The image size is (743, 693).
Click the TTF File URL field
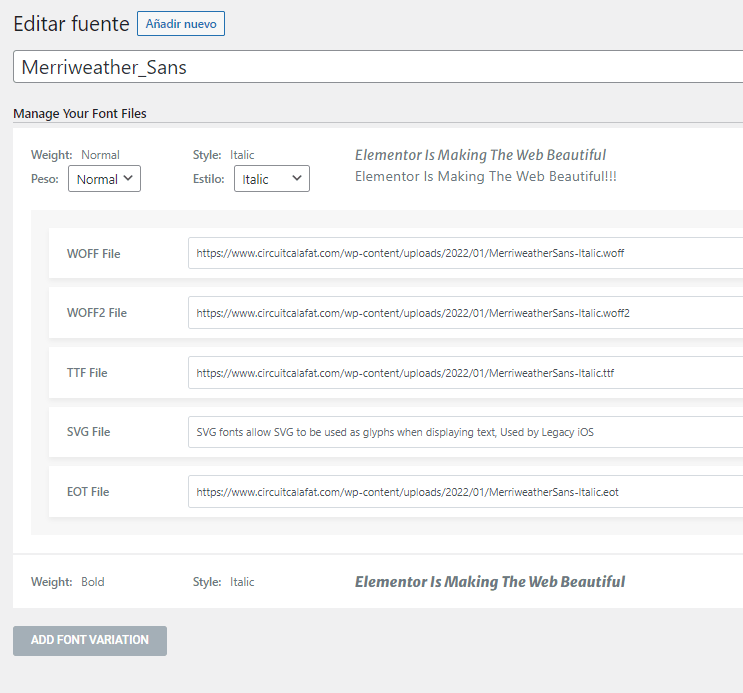tap(465, 373)
